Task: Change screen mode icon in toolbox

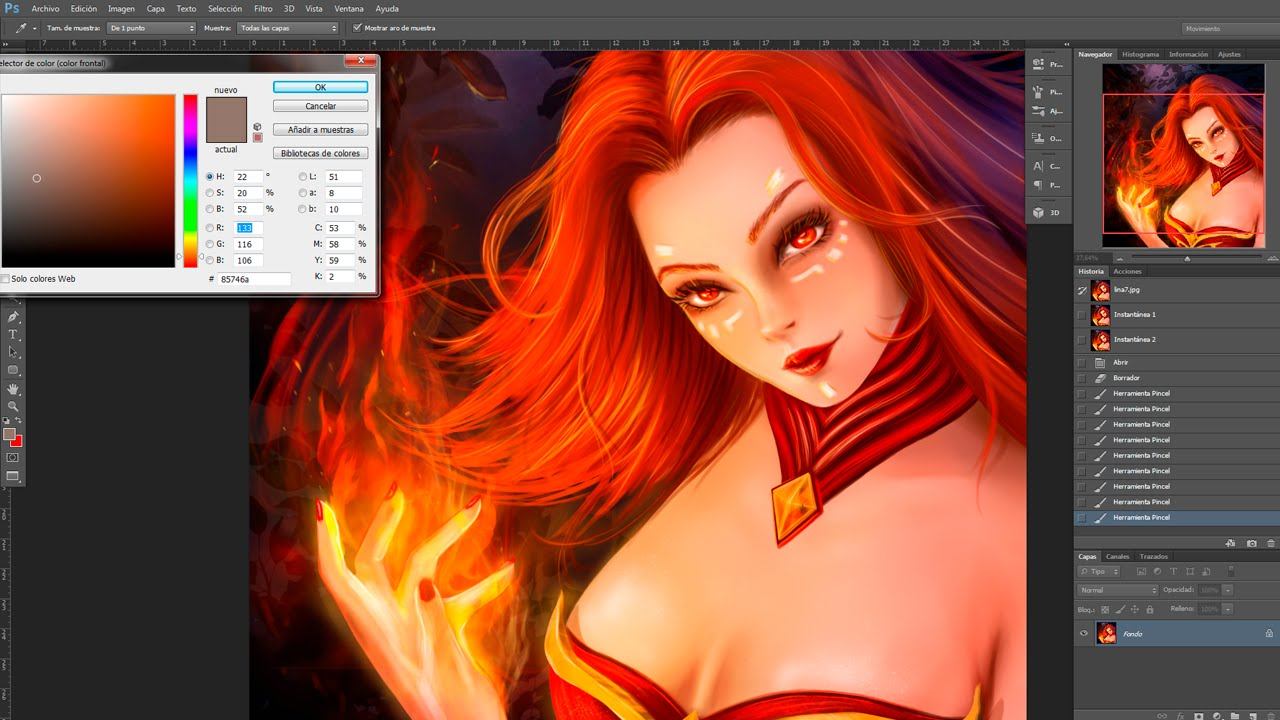Action: click(x=13, y=476)
